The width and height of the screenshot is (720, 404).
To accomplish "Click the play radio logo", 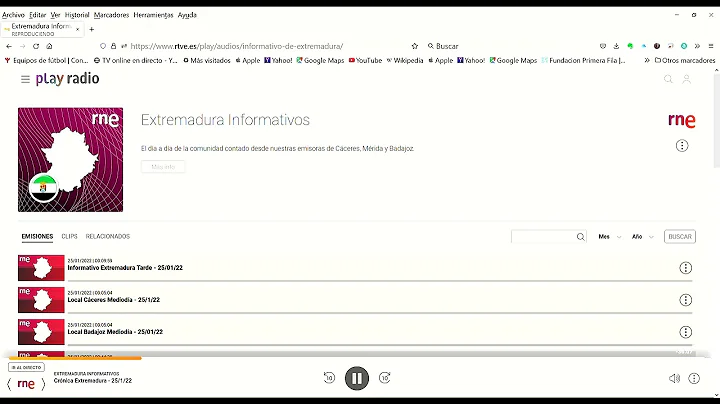I will pos(68,79).
